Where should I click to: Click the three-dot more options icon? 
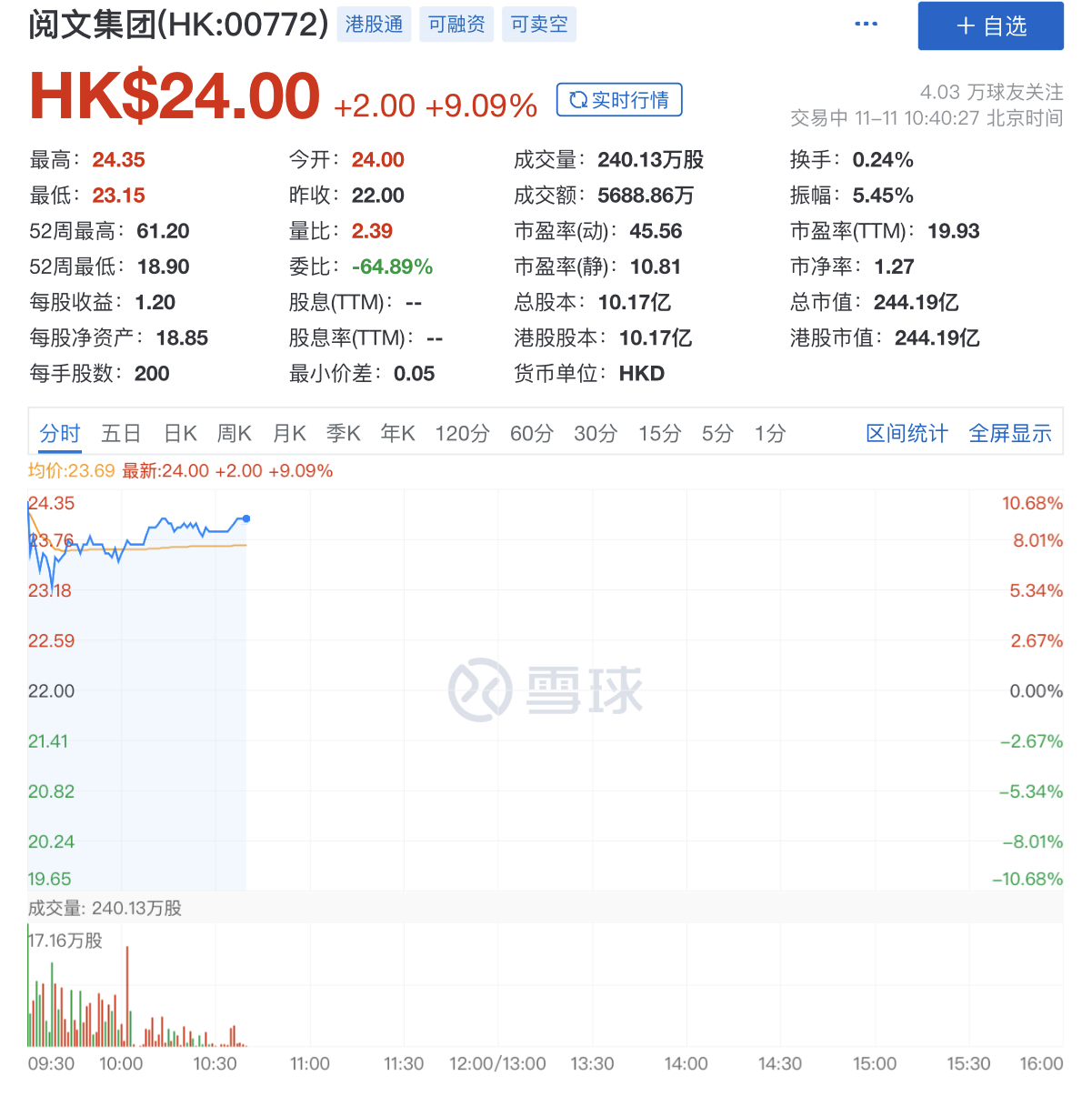tap(866, 25)
